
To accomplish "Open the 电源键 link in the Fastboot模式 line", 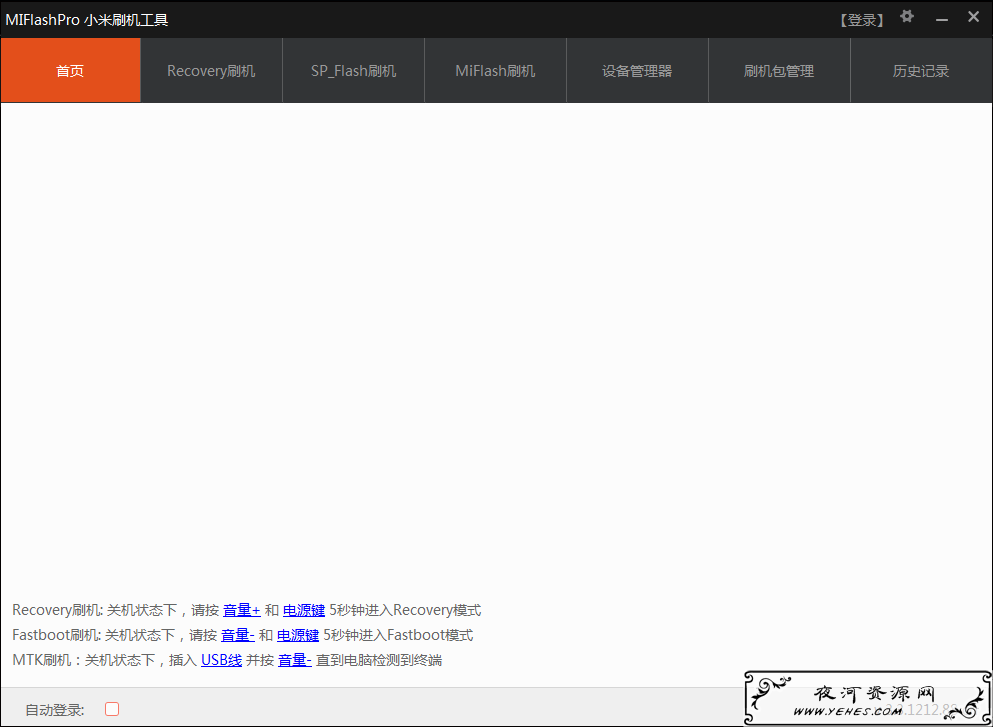I will [x=298, y=635].
